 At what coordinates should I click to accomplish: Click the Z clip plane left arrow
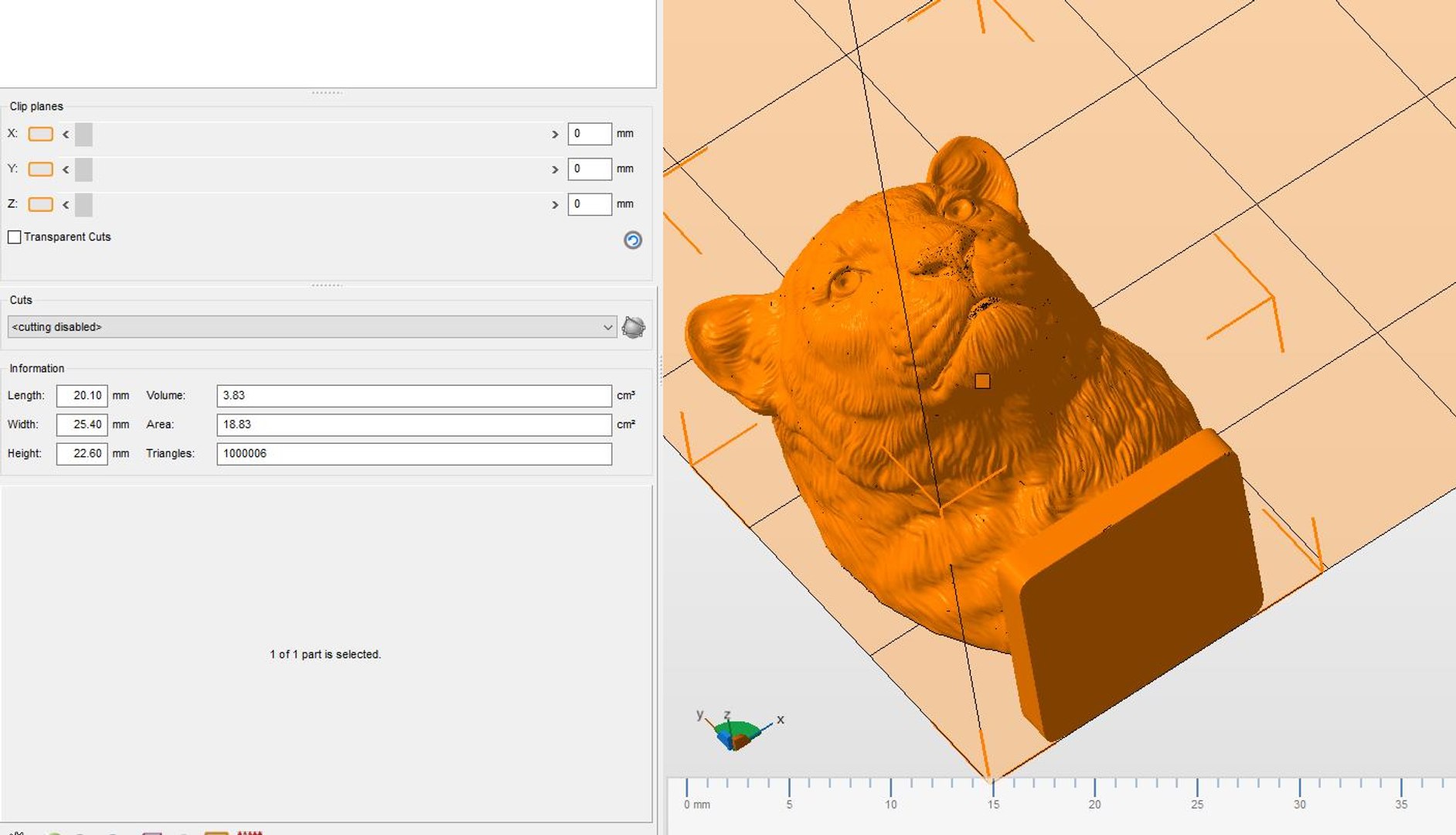tap(66, 205)
